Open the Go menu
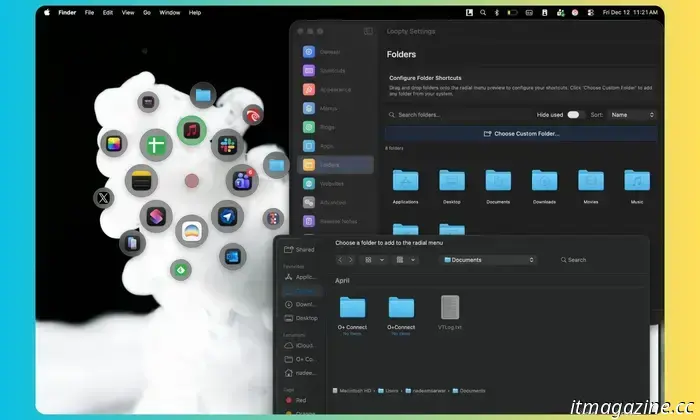 [x=147, y=12]
